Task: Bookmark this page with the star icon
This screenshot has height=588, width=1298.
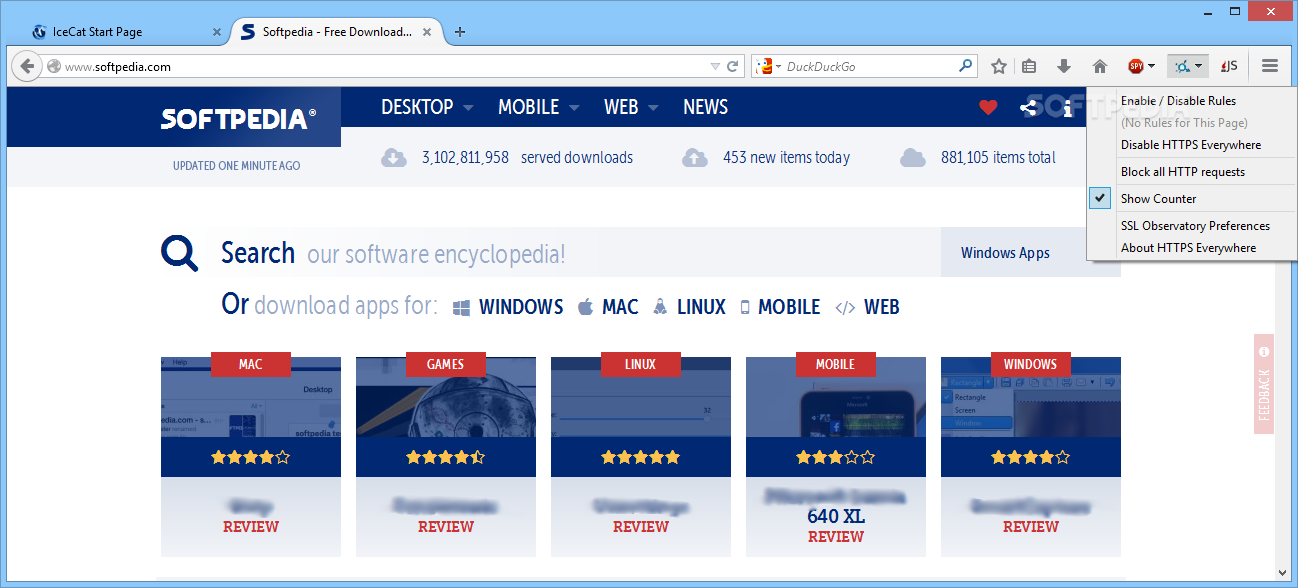Action: point(998,67)
